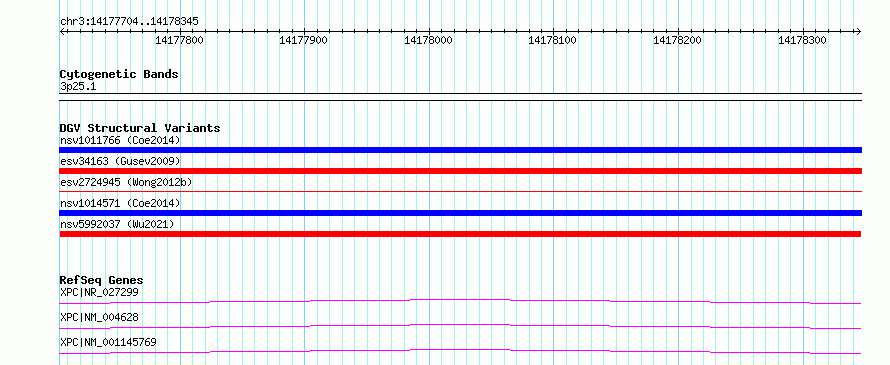The image size is (890, 365).
Task: Click the 14177800 ruler position label
Action: [x=179, y=41]
